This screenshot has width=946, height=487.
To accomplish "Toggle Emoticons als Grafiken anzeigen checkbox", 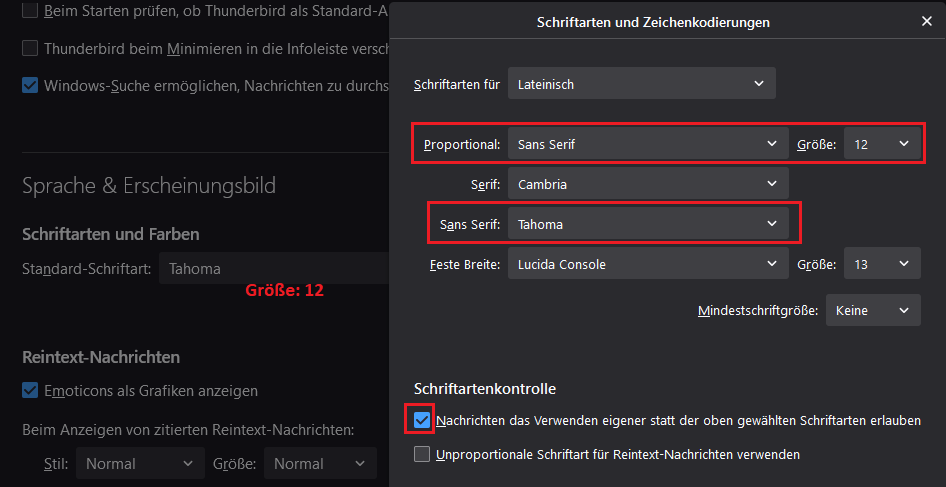I will tap(31, 390).
